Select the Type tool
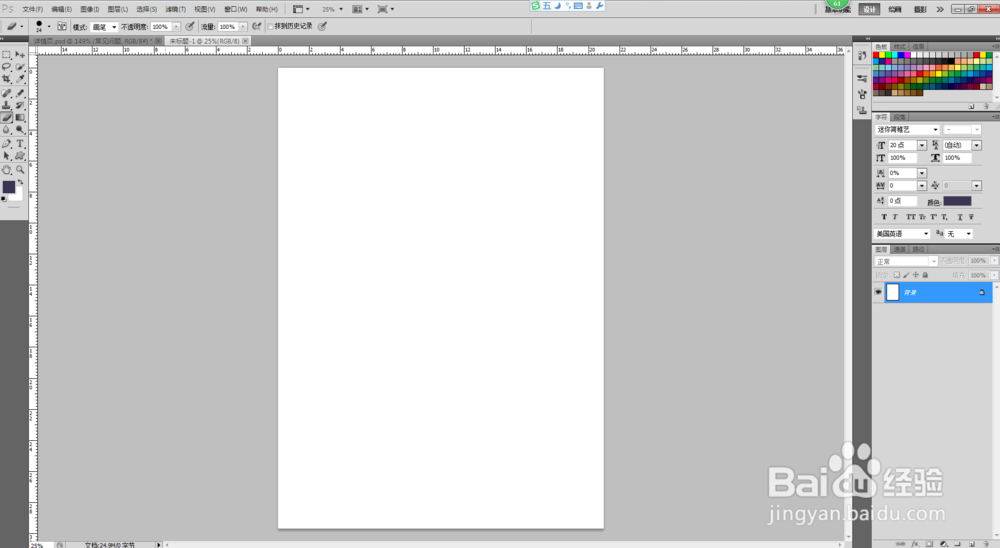 point(20,144)
